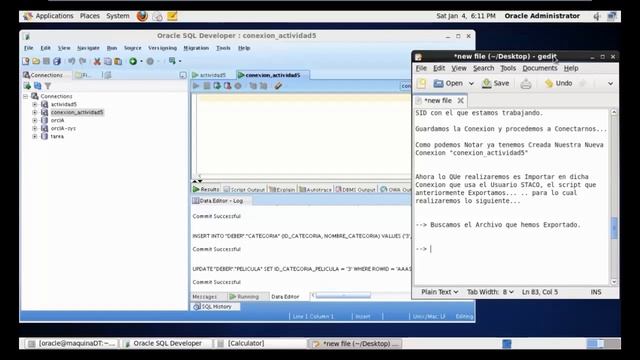This screenshot has width=640, height=360.
Task: Open the Plain Text language dropdown in gedit
Action: pyautogui.click(x=440, y=292)
